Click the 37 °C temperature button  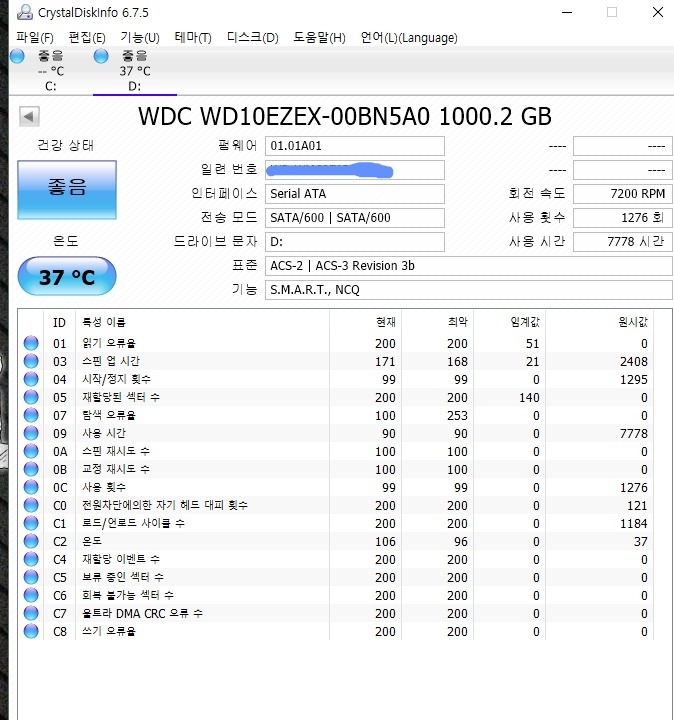[x=67, y=276]
